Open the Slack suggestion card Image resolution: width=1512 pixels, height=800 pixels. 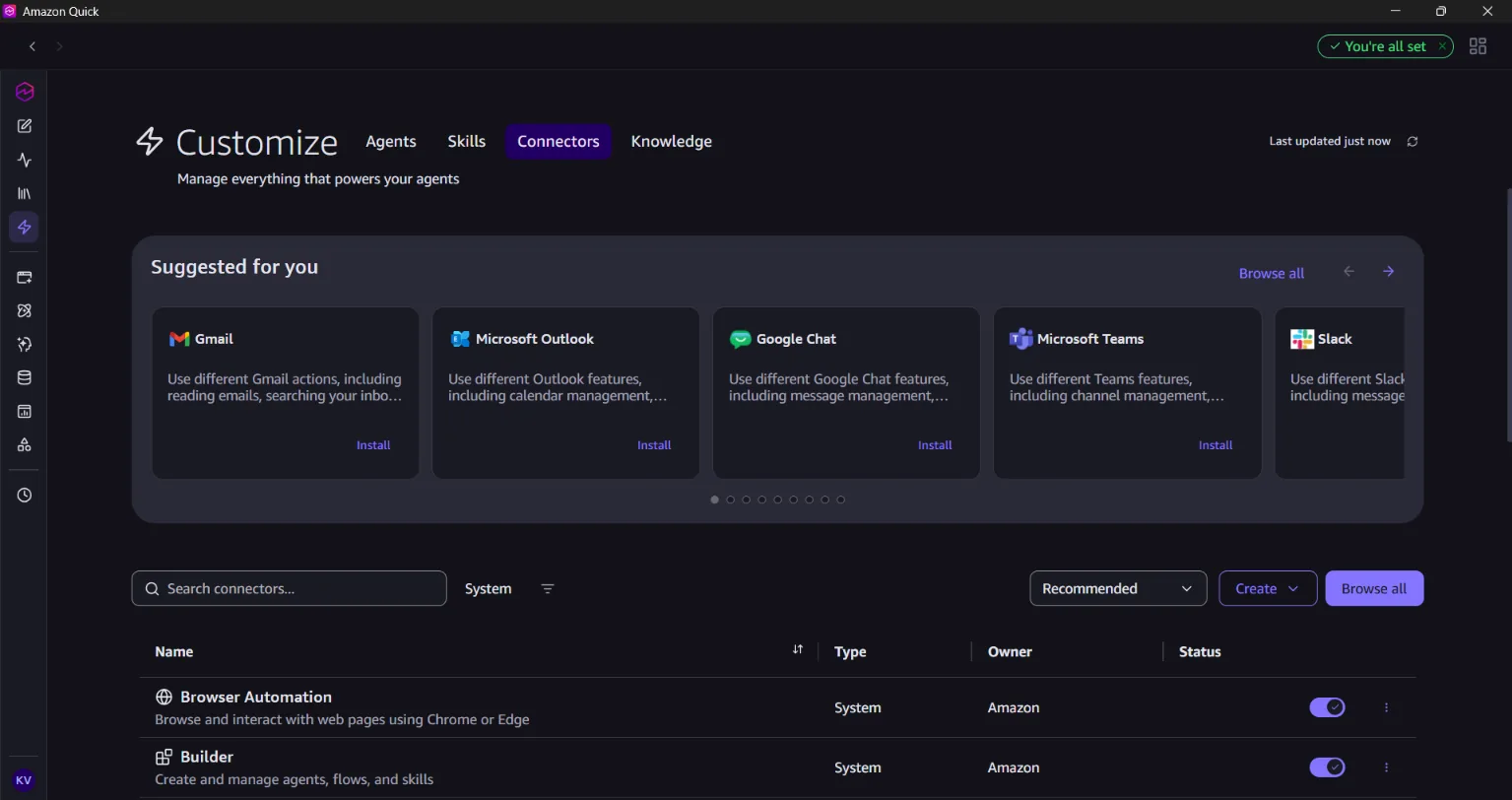[1340, 393]
